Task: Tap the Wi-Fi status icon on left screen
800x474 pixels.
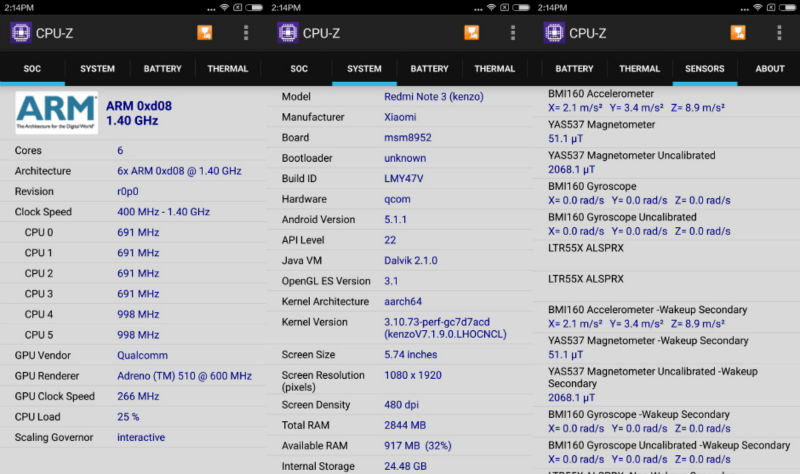Action: 224,7
